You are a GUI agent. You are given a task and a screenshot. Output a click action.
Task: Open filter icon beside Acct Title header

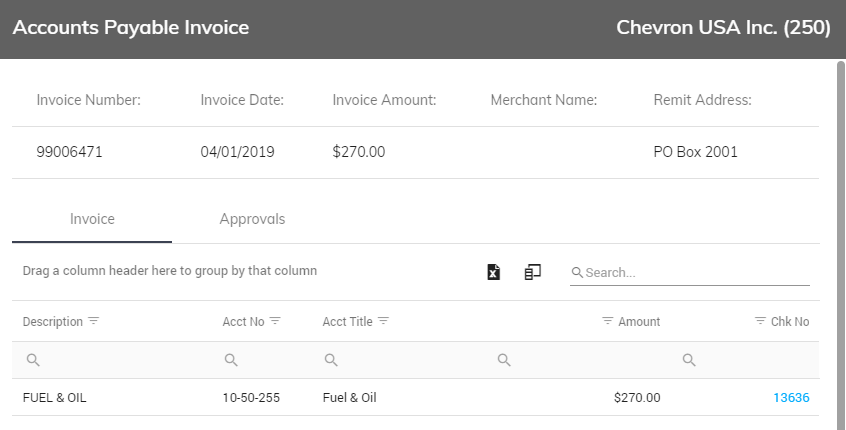click(384, 321)
